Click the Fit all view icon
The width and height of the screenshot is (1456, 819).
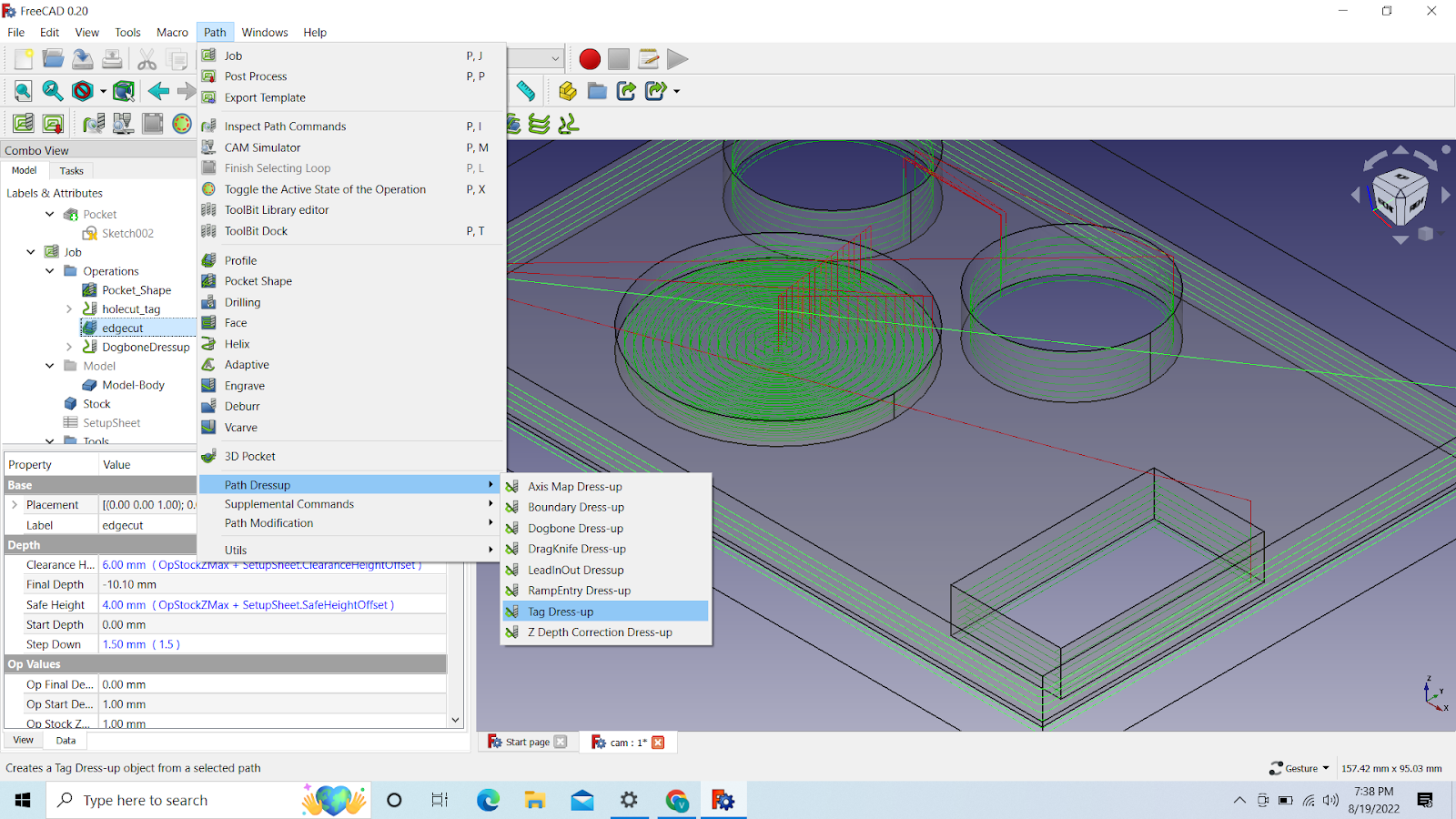[x=24, y=91]
